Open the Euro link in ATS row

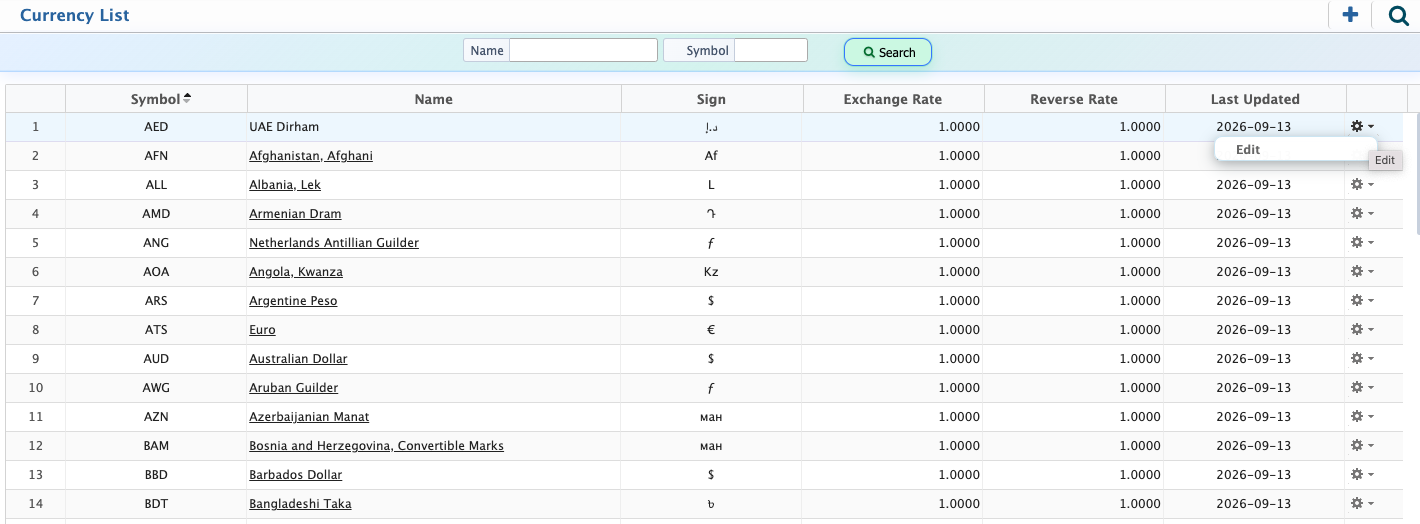coord(262,330)
